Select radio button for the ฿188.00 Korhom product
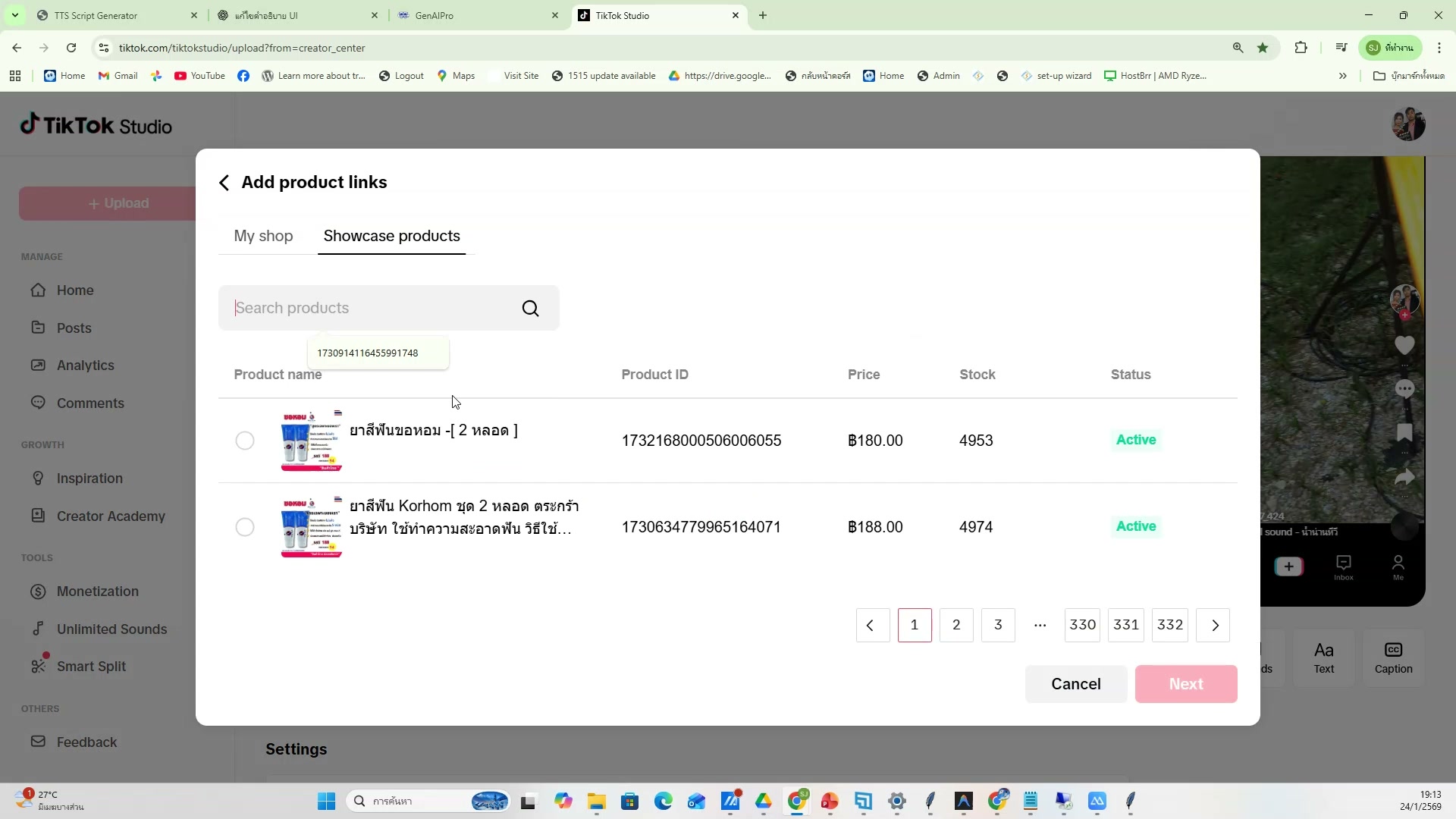The image size is (1456, 819). click(x=244, y=527)
